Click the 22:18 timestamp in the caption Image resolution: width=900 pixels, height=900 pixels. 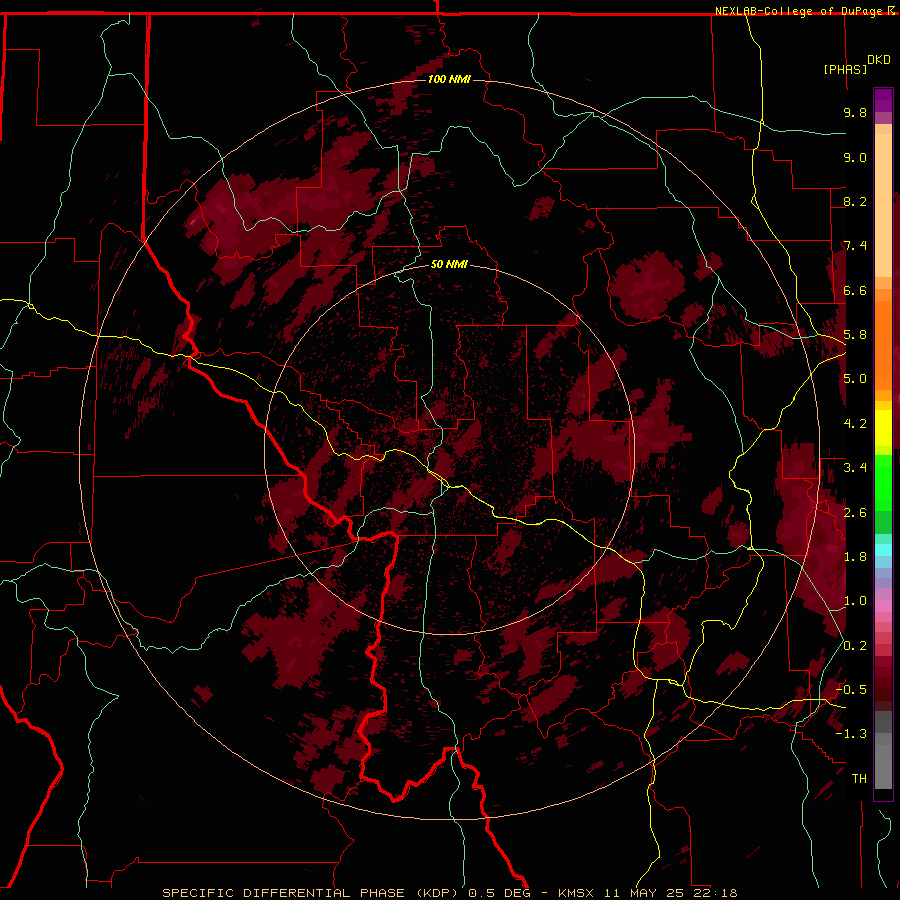point(718,893)
